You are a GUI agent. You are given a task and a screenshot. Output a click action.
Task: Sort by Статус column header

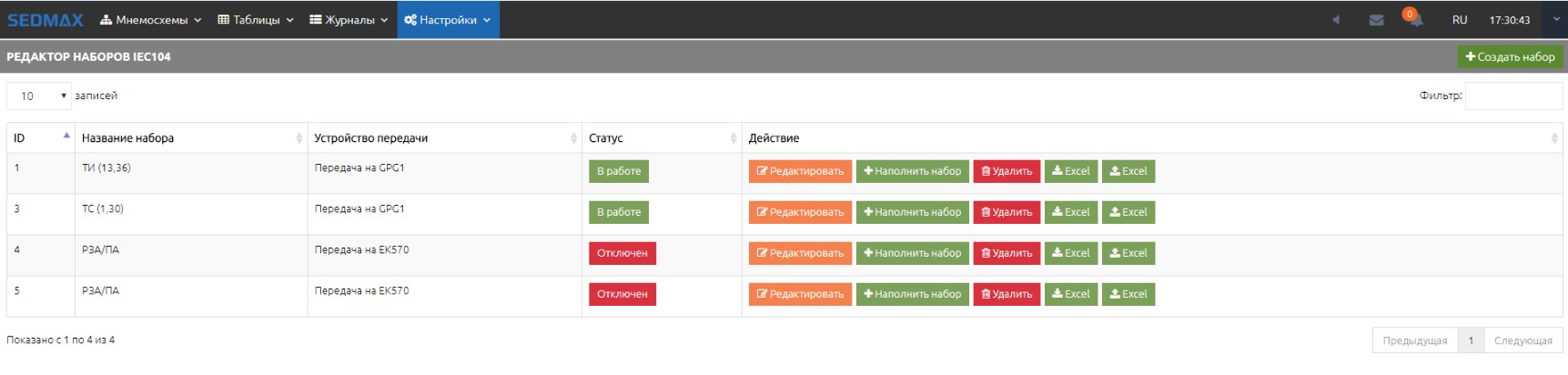click(x=662, y=138)
